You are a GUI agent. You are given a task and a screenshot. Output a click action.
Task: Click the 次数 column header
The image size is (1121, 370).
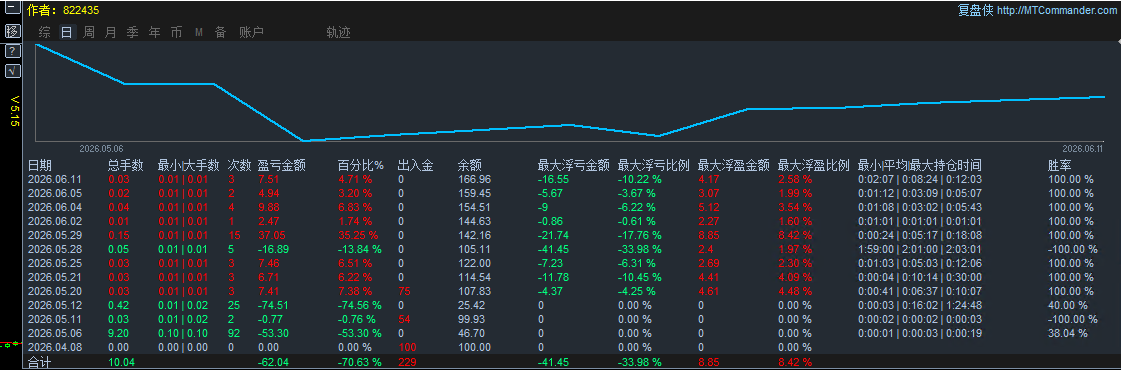tap(239, 166)
